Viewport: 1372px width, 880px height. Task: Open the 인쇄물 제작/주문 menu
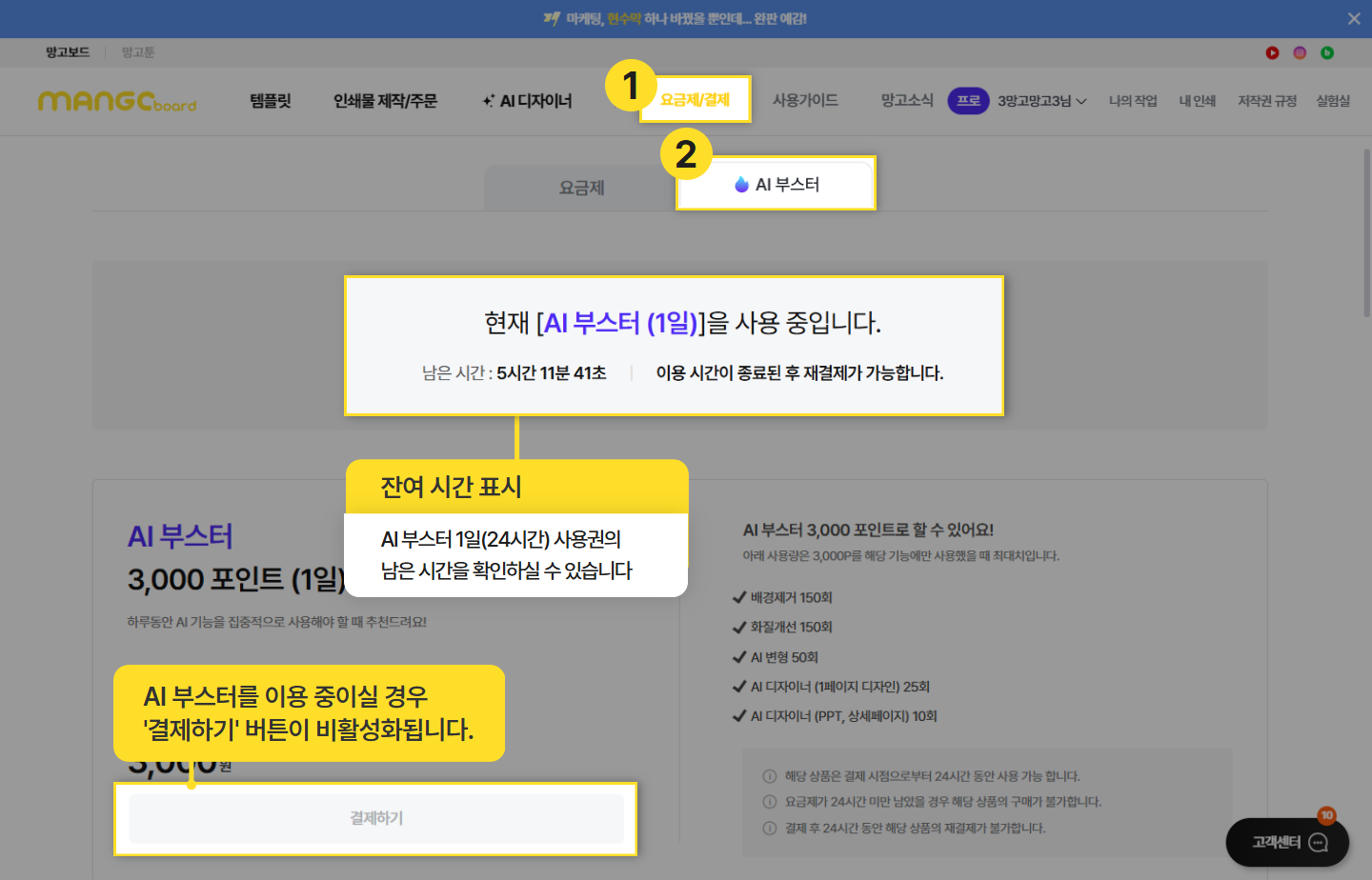[385, 101]
